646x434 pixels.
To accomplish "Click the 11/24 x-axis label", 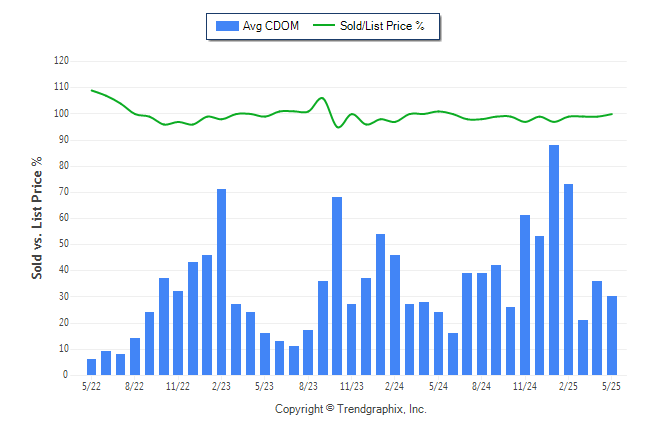I will pos(525,386).
